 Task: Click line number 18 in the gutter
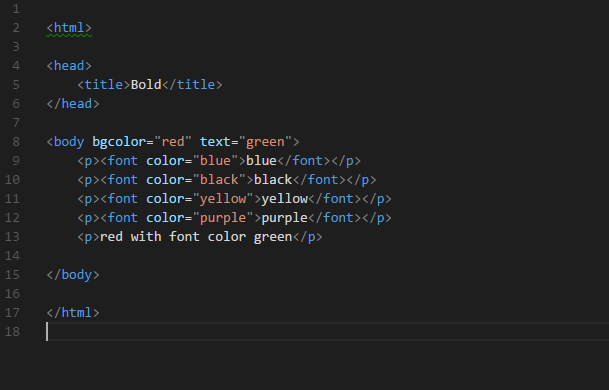tap(12, 332)
